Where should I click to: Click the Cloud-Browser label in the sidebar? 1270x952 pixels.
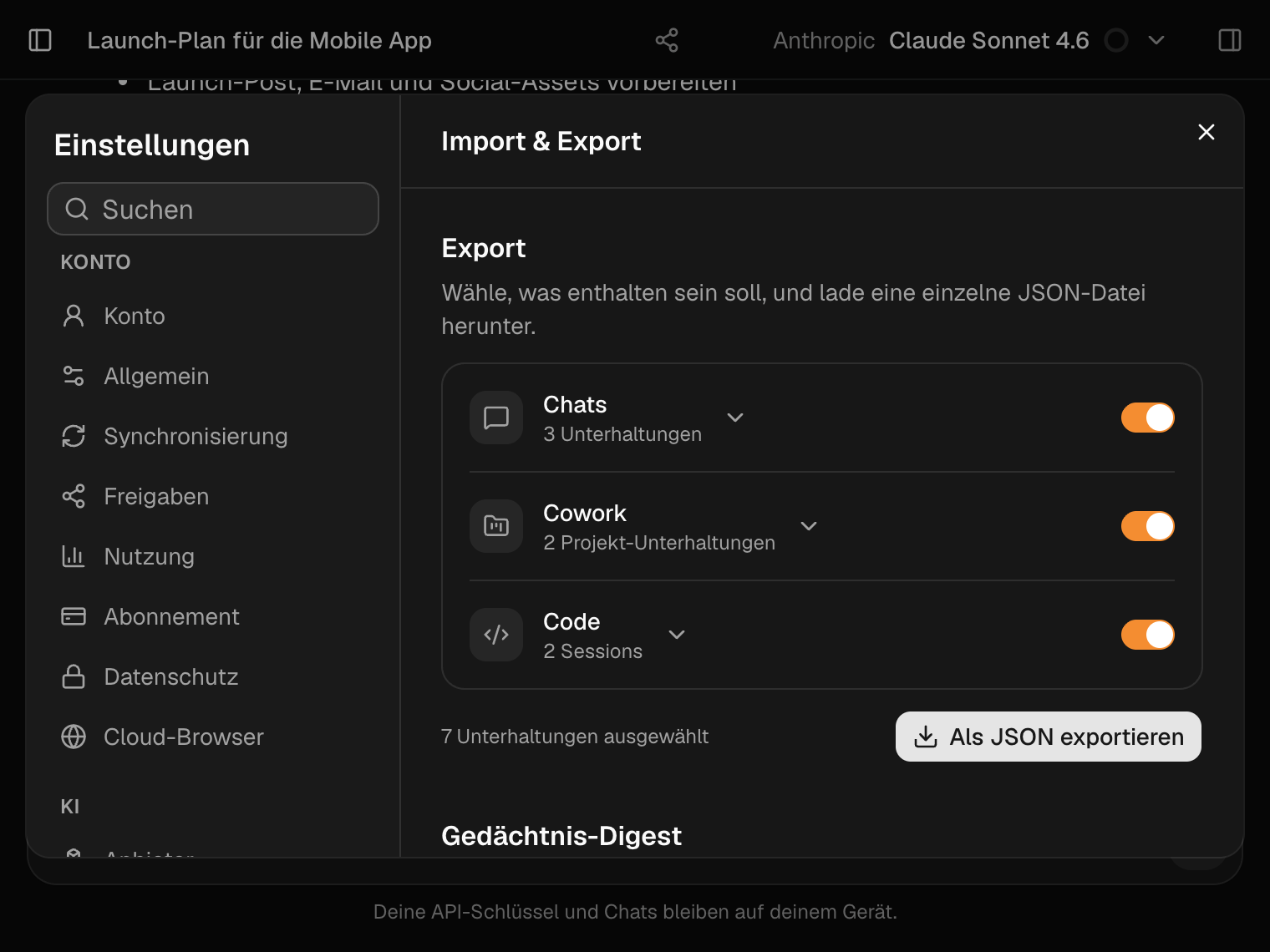pyautogui.click(x=184, y=737)
